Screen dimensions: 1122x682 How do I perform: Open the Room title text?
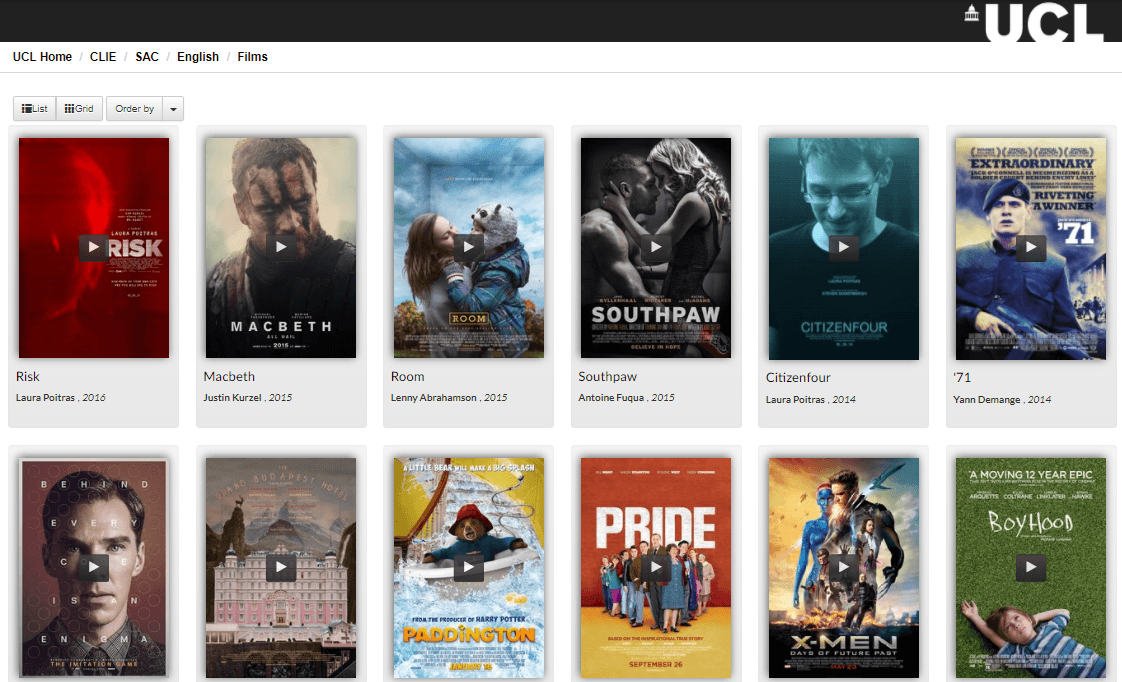coord(408,376)
